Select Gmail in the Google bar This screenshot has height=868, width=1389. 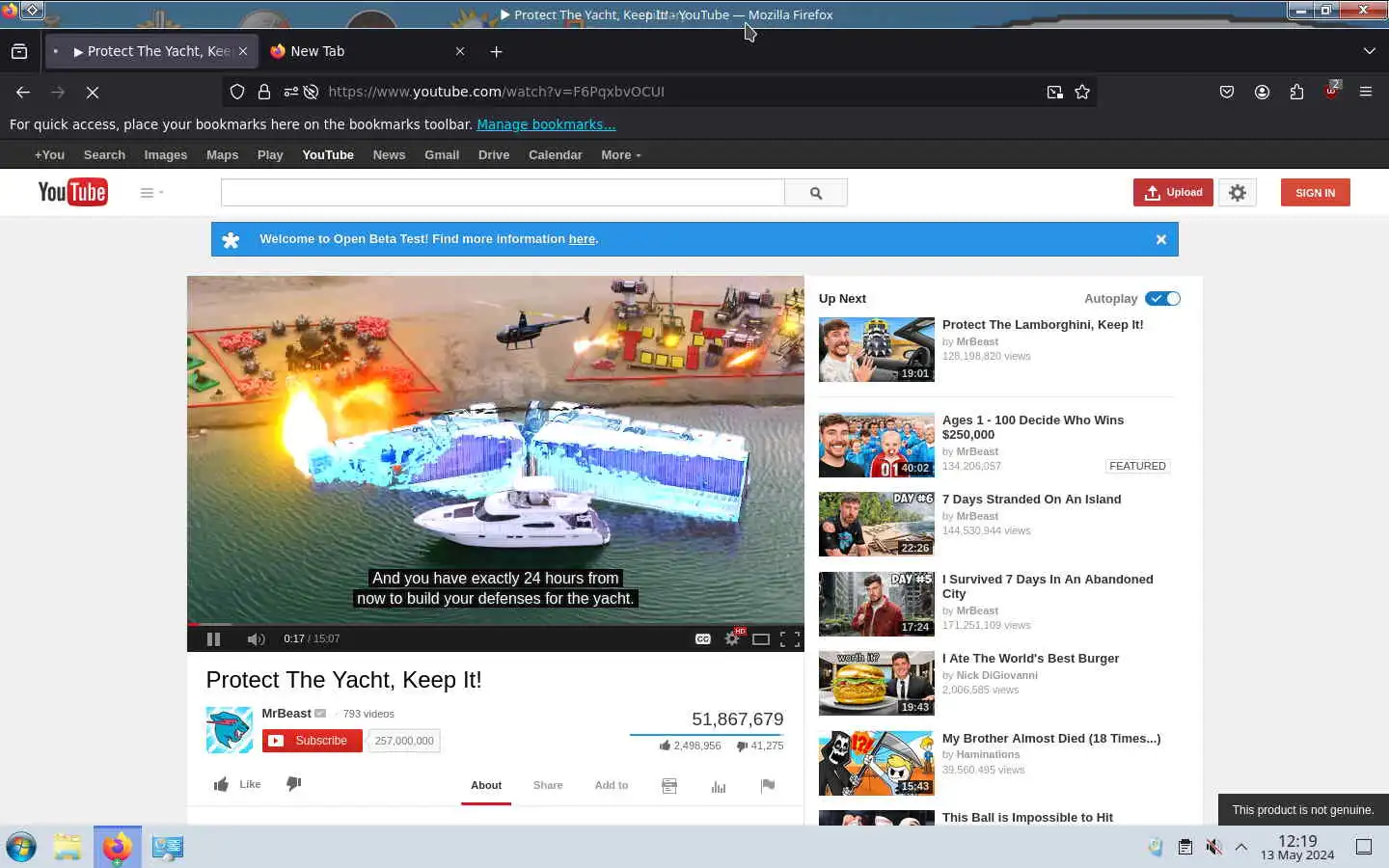[442, 154]
